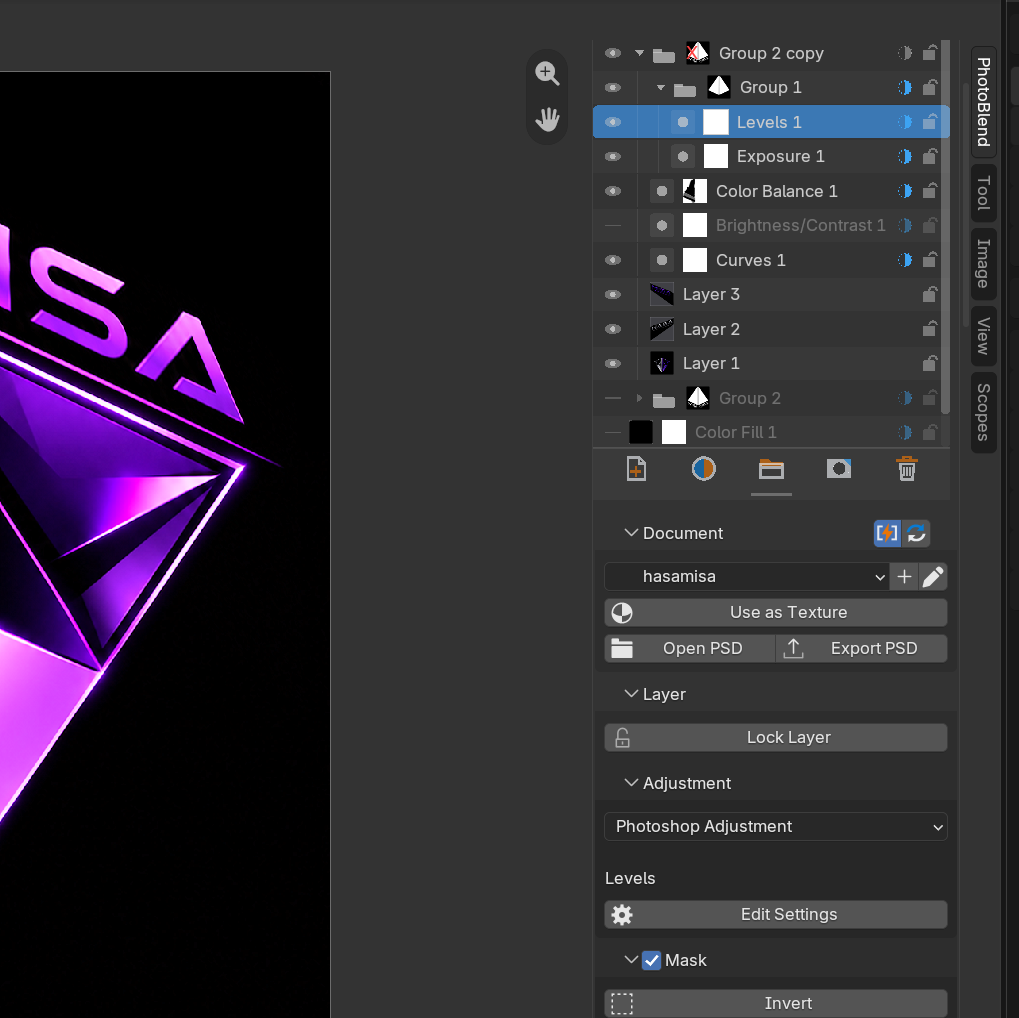Screen dimensions: 1019x1018
Task: Click clipping half-circle icon on Curves 1
Action: pos(905,260)
